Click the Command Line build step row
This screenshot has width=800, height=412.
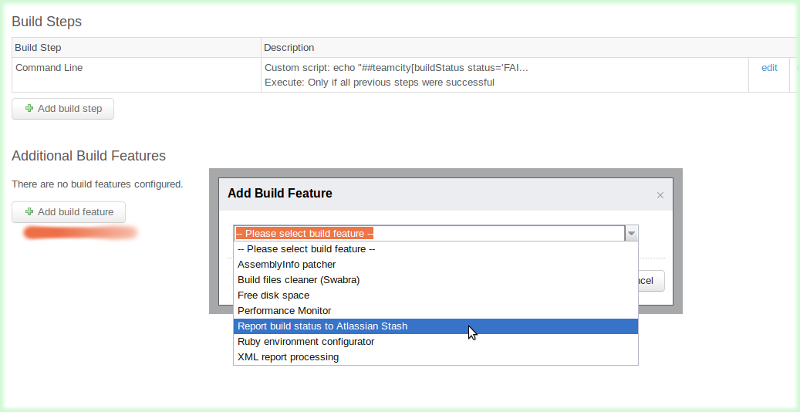pyautogui.click(x=46, y=68)
